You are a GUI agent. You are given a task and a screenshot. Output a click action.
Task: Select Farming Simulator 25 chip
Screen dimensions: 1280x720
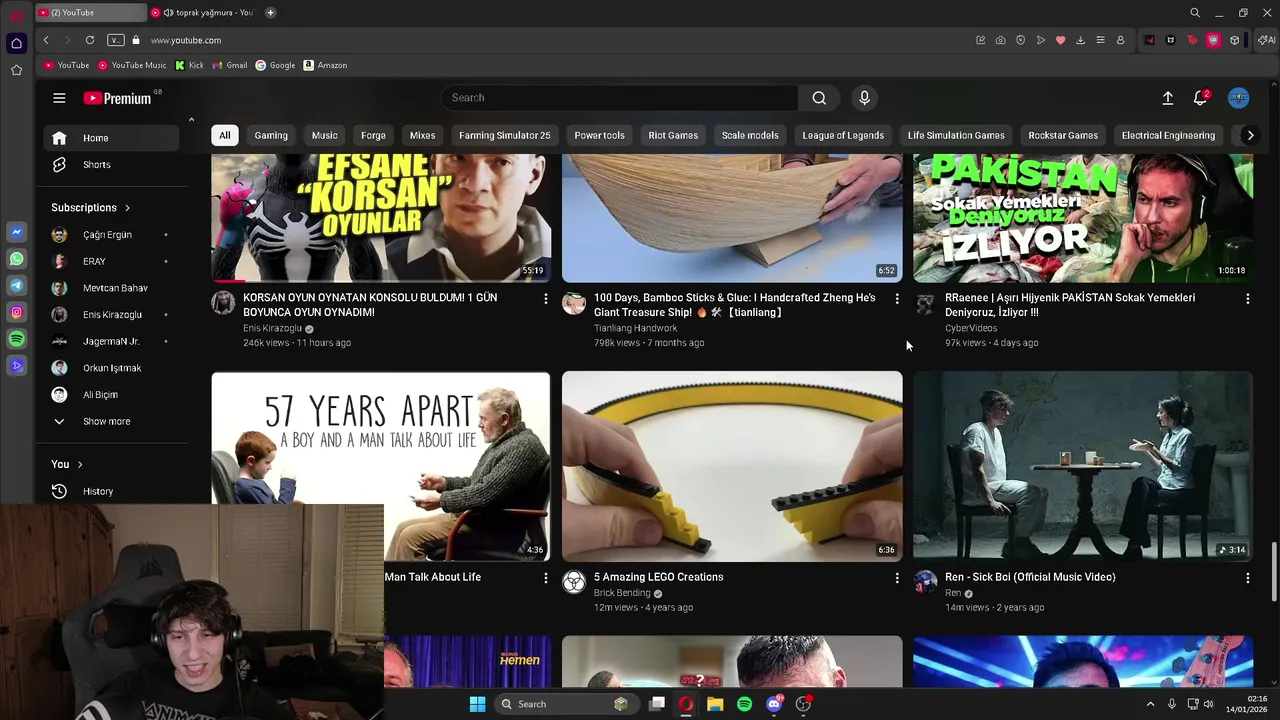tap(505, 135)
